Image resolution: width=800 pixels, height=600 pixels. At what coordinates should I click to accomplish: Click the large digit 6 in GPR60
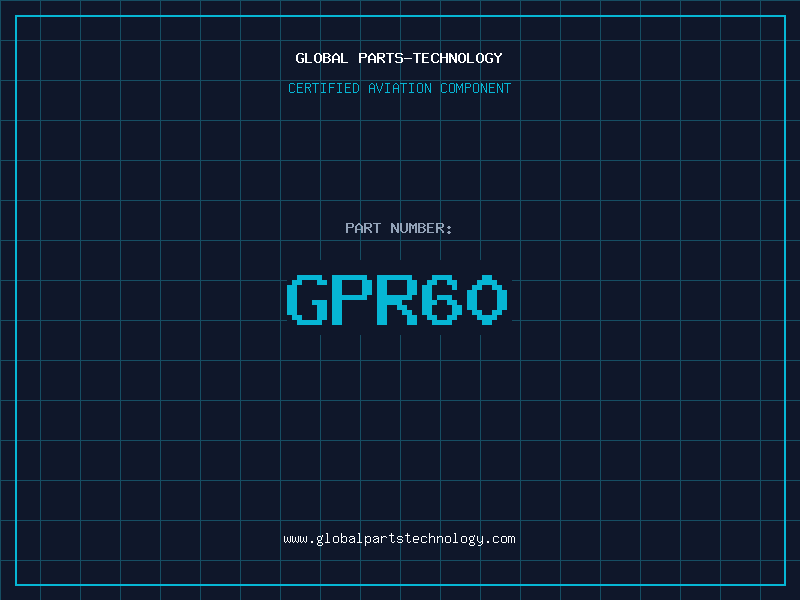[x=442, y=299]
